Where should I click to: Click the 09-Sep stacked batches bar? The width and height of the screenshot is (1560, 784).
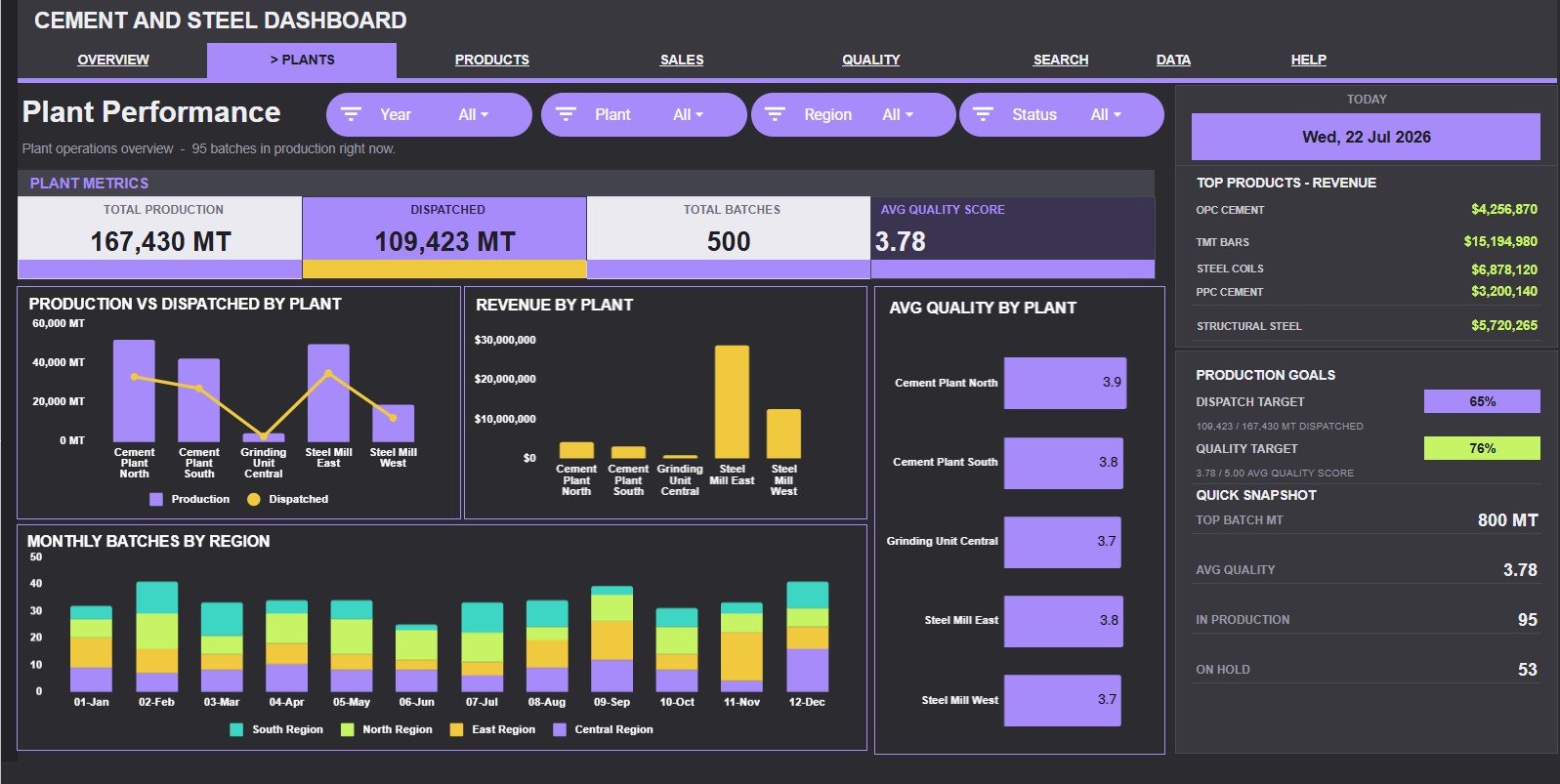611,640
